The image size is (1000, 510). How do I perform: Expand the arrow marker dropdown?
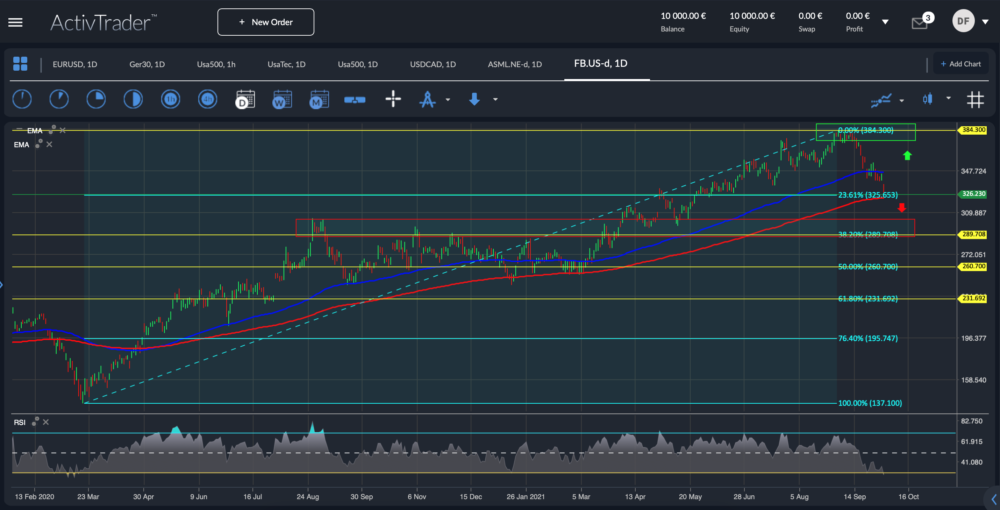[495, 99]
